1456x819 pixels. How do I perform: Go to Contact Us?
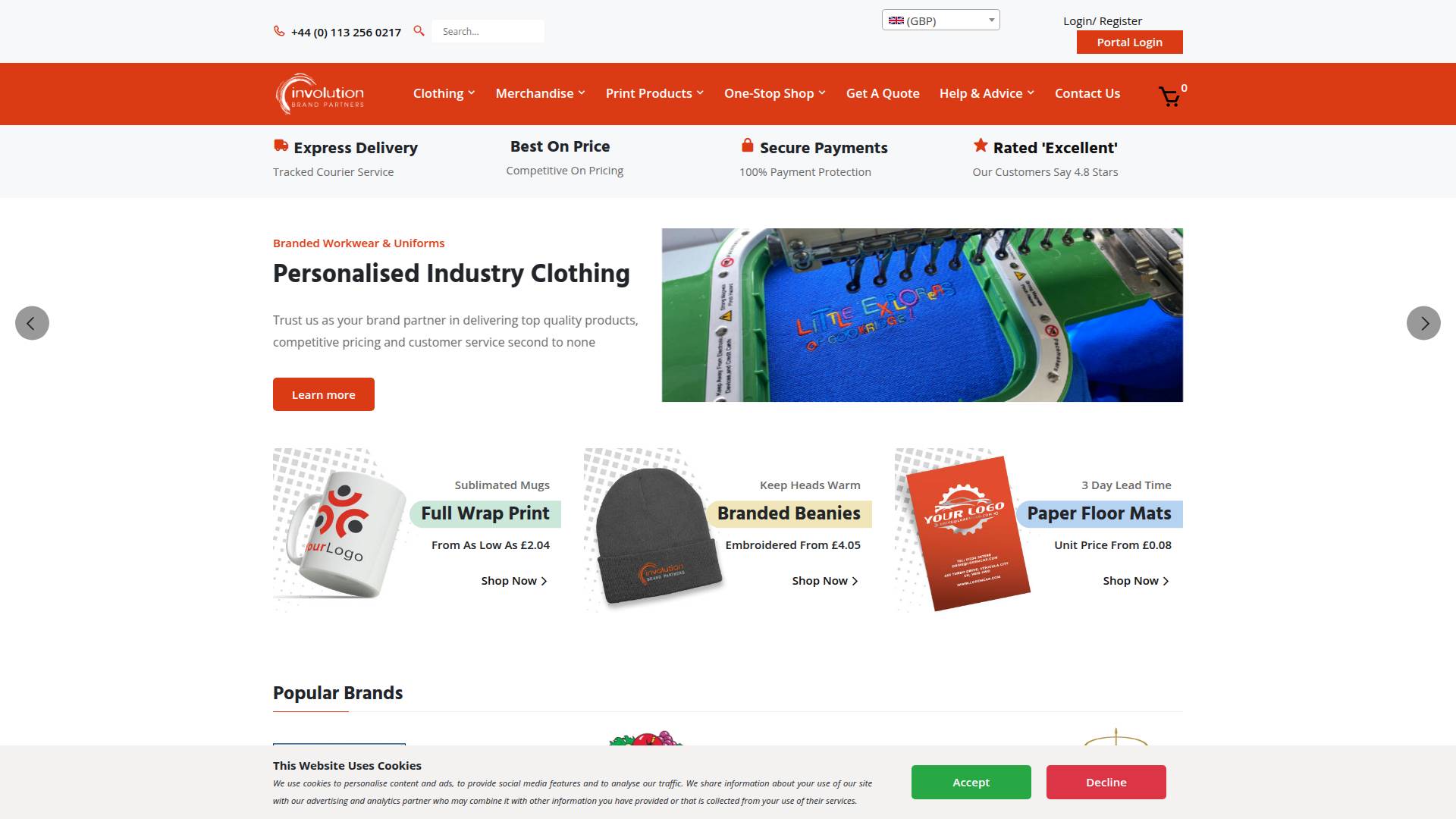tap(1087, 93)
